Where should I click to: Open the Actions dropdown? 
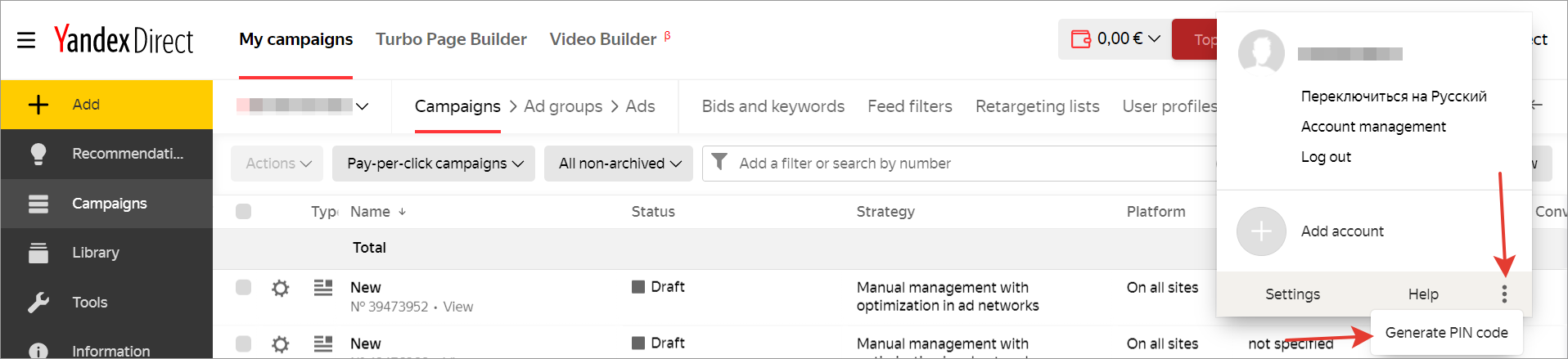(277, 164)
